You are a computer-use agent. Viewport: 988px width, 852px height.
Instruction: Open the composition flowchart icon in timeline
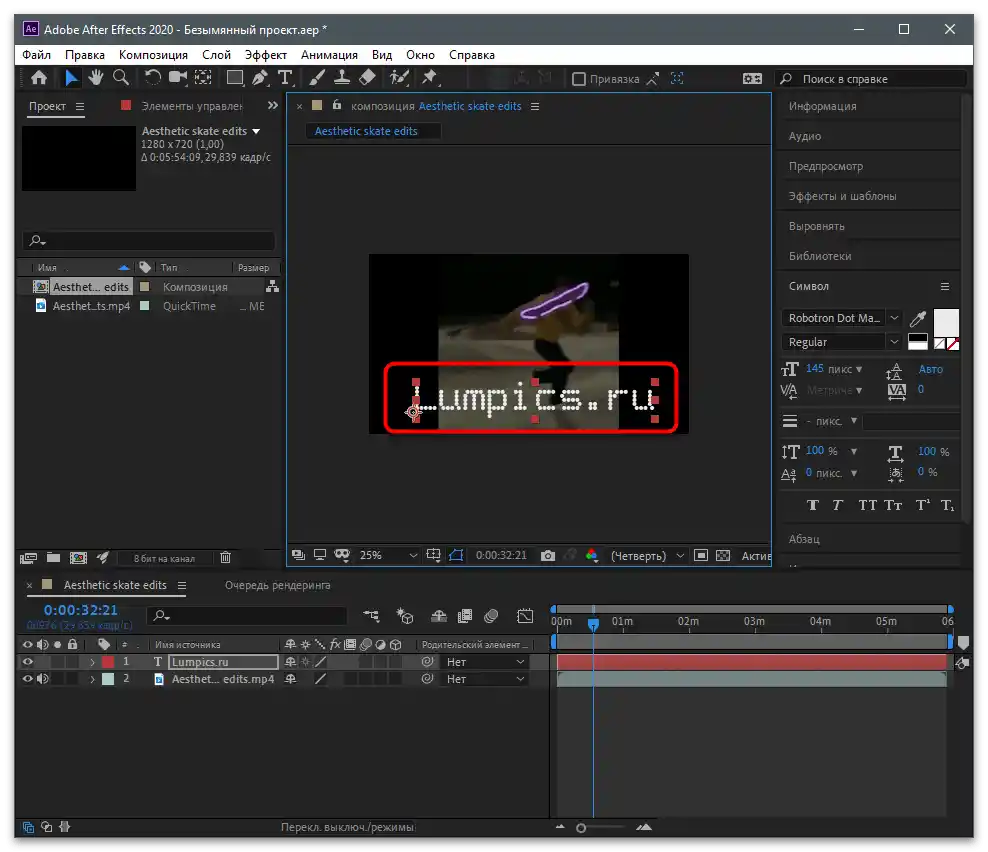(371, 616)
